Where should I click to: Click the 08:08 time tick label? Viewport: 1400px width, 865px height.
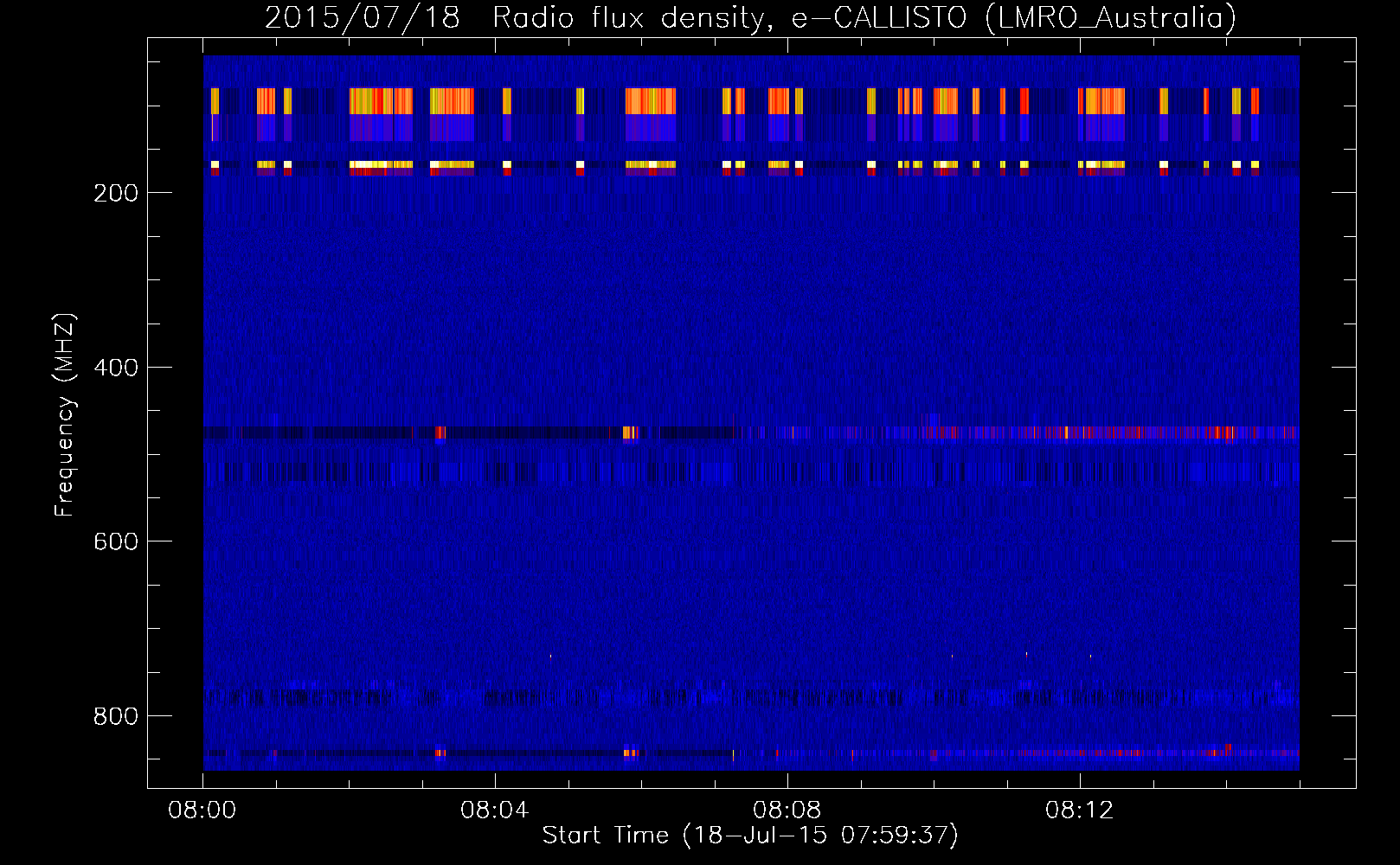(787, 811)
